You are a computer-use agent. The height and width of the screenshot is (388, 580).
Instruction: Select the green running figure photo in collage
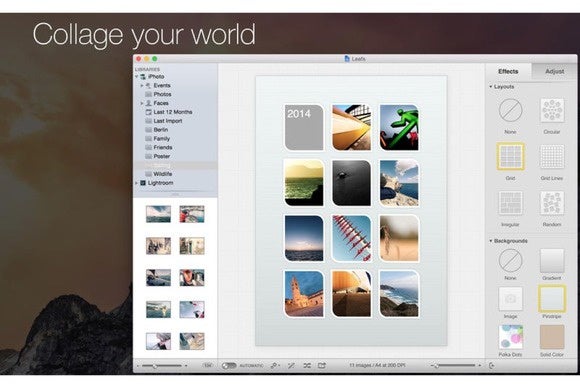point(399,128)
